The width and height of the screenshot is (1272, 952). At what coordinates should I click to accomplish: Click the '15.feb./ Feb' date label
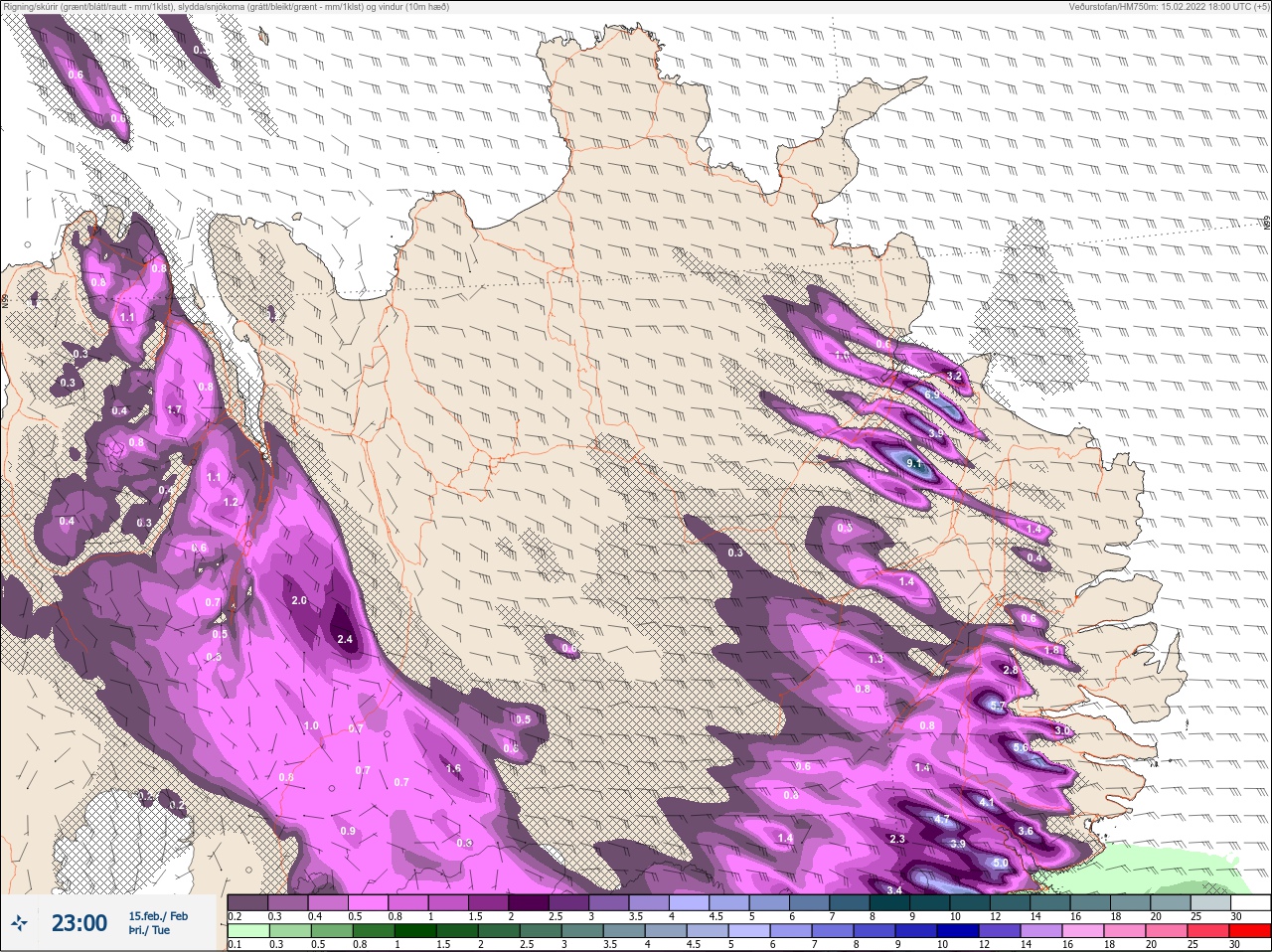click(x=158, y=915)
